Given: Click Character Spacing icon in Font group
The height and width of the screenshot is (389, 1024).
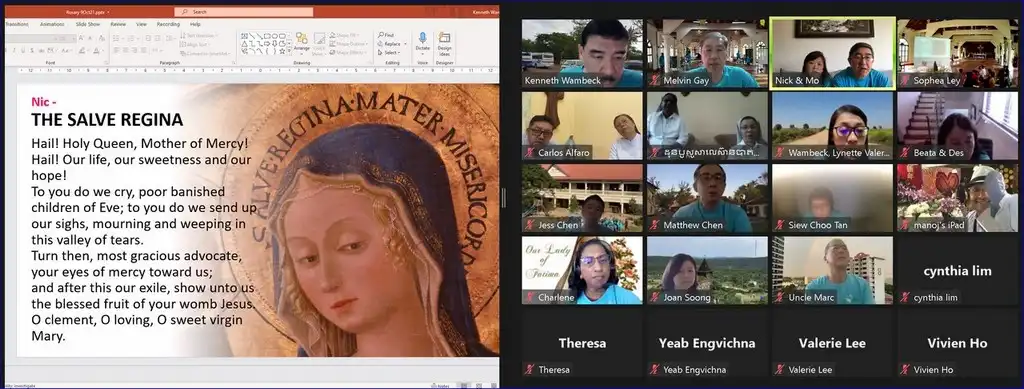Looking at the screenshot, I should coord(51,50).
